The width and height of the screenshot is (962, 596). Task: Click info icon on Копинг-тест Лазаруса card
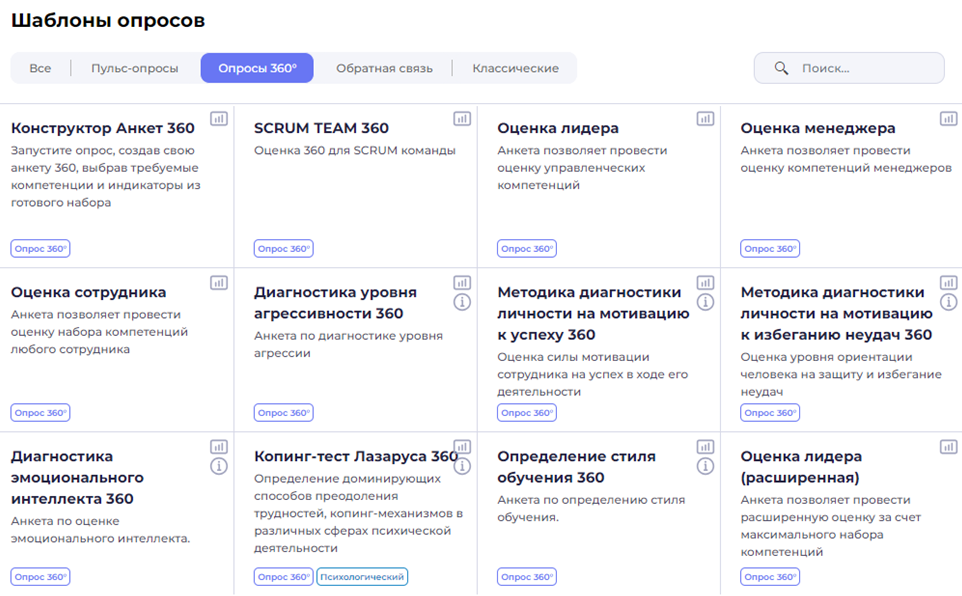coord(462,466)
